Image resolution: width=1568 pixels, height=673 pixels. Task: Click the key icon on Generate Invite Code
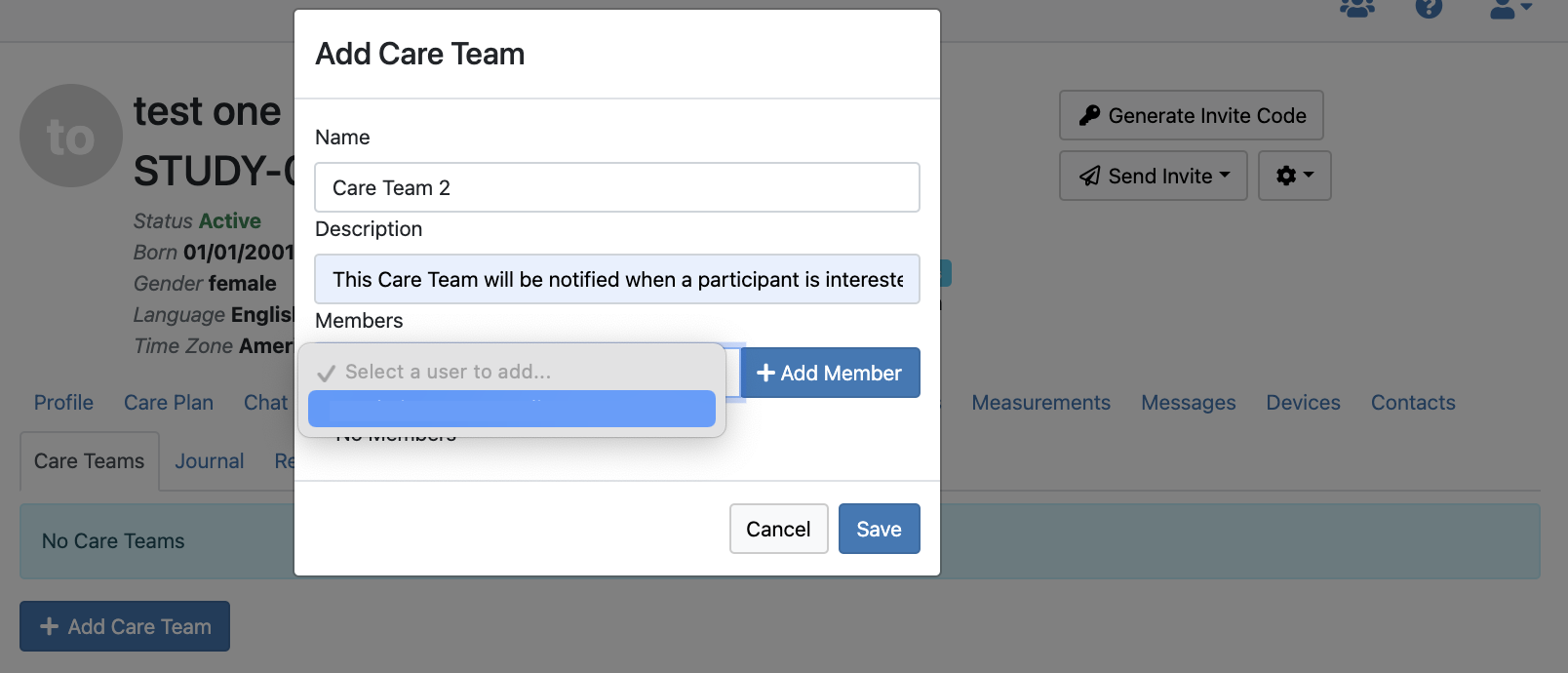(1089, 115)
